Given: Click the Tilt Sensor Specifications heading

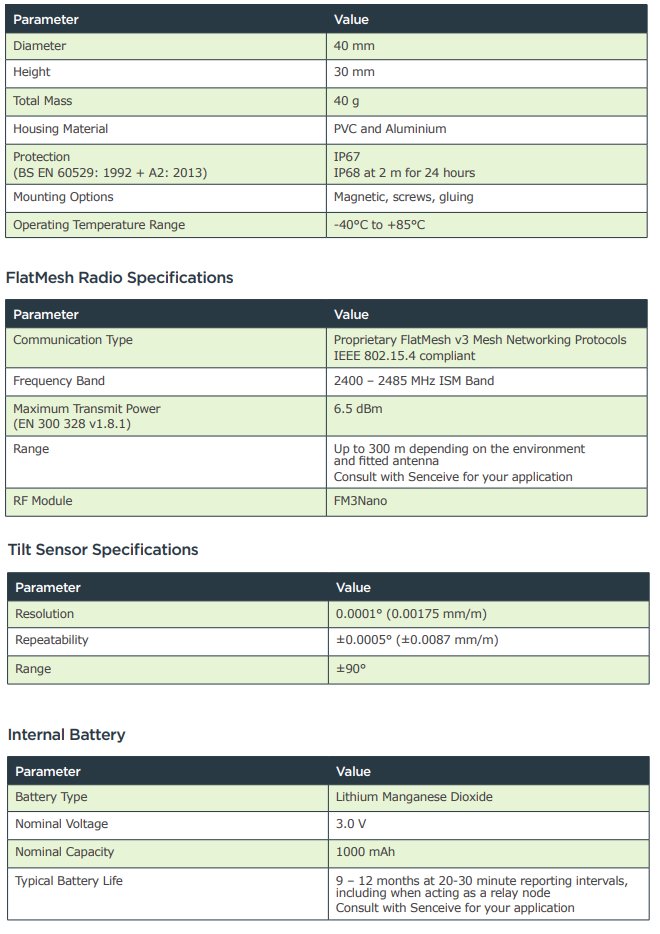Looking at the screenshot, I should coord(103,549).
